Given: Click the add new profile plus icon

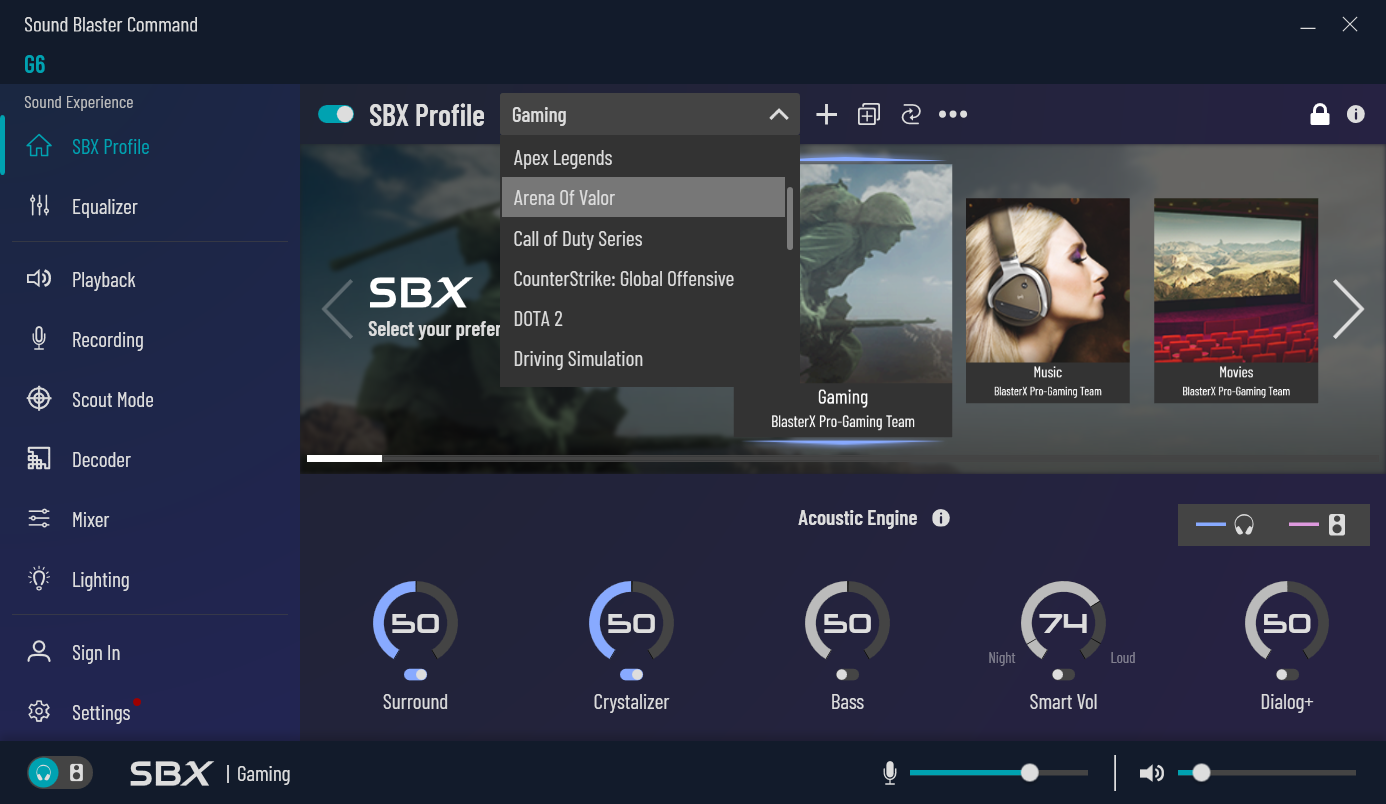Looking at the screenshot, I should coord(826,115).
